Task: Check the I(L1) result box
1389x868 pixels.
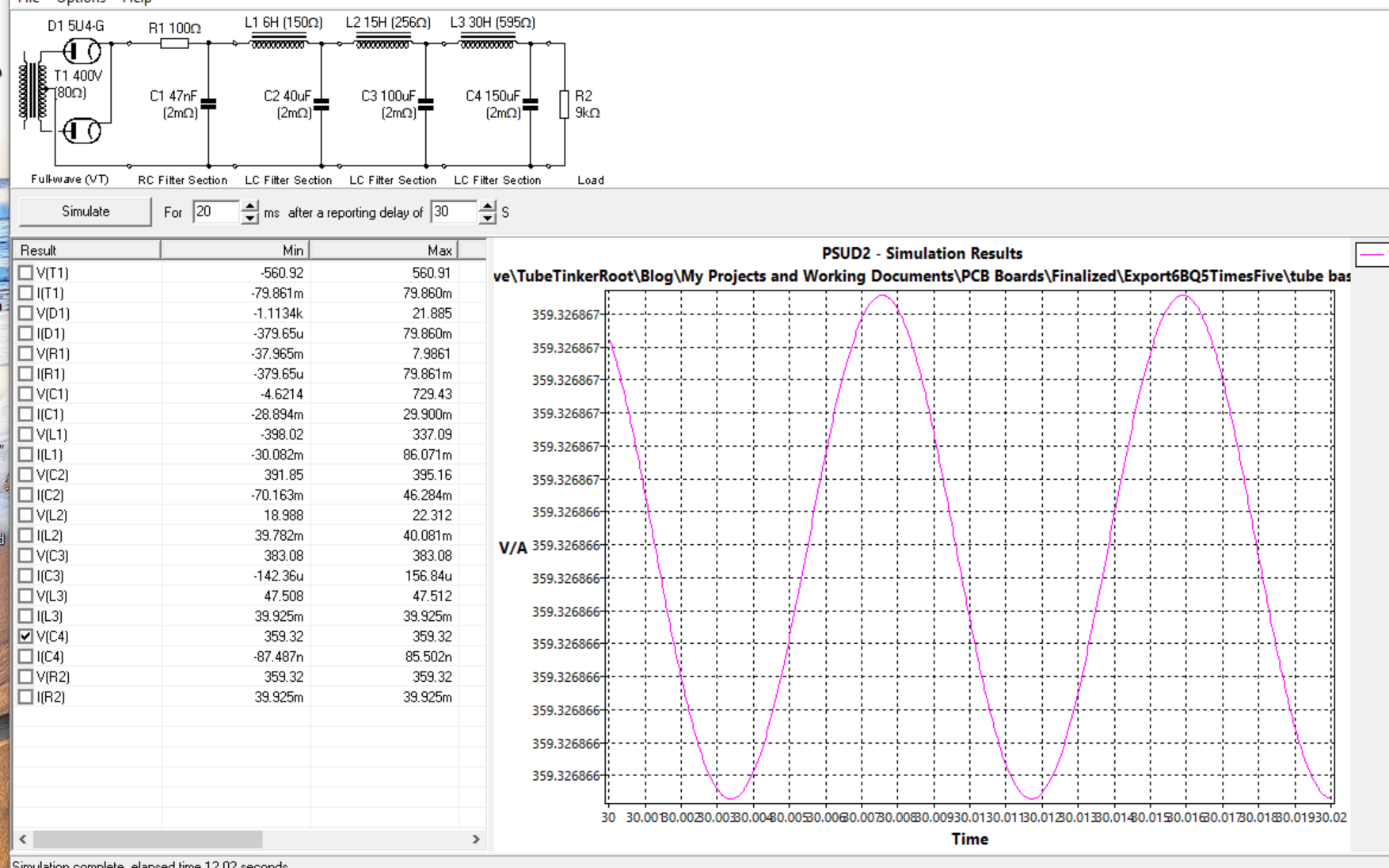Action: click(25, 455)
